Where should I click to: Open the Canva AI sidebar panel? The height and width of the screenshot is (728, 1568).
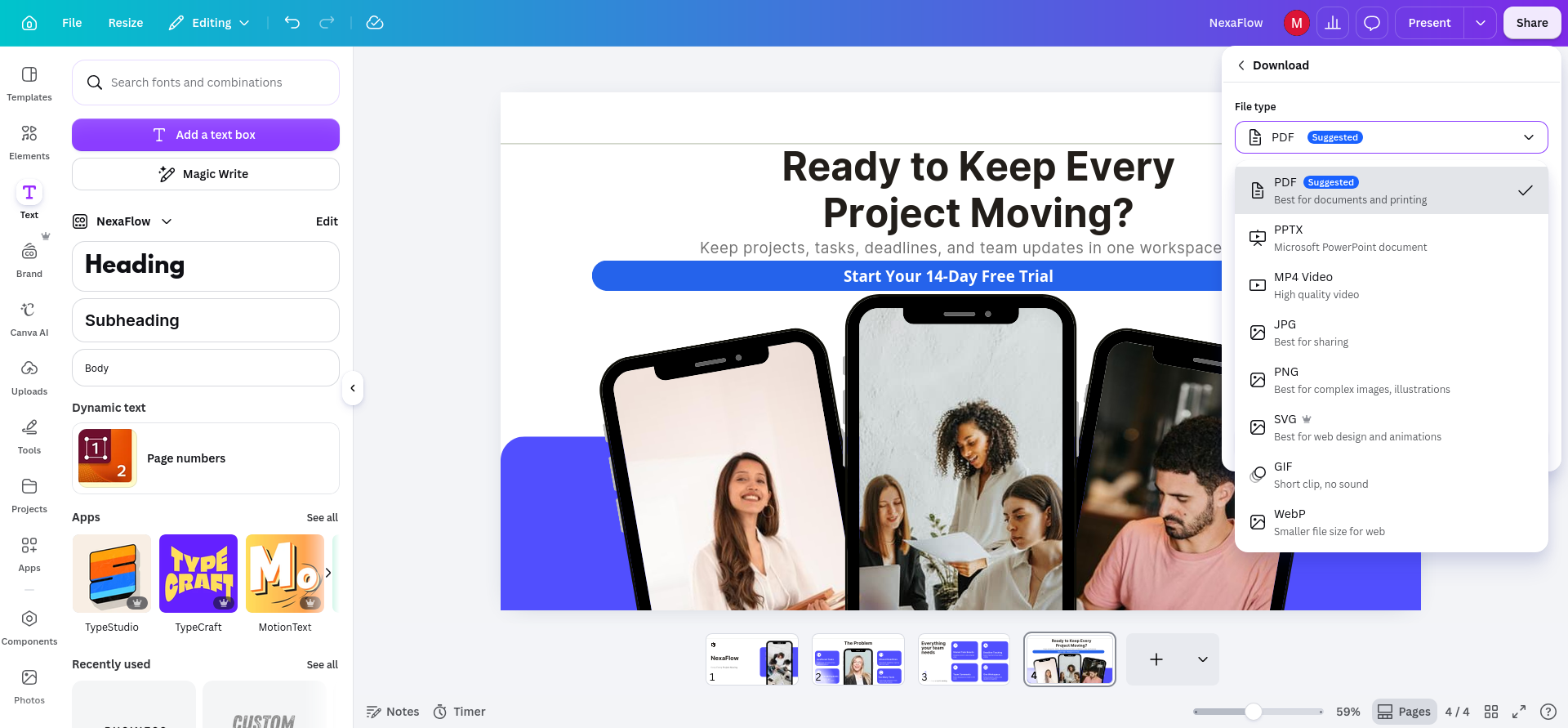pyautogui.click(x=29, y=319)
